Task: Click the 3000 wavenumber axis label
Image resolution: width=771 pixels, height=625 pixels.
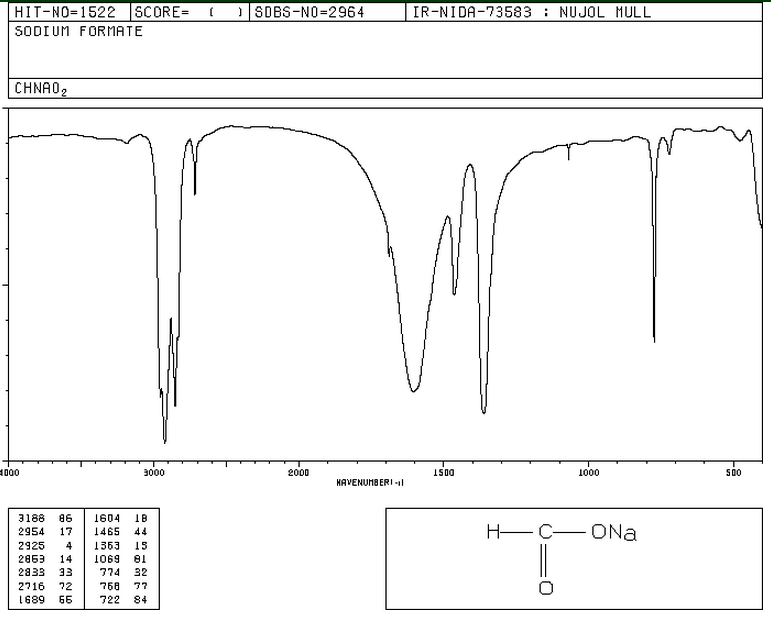Action: pos(153,473)
